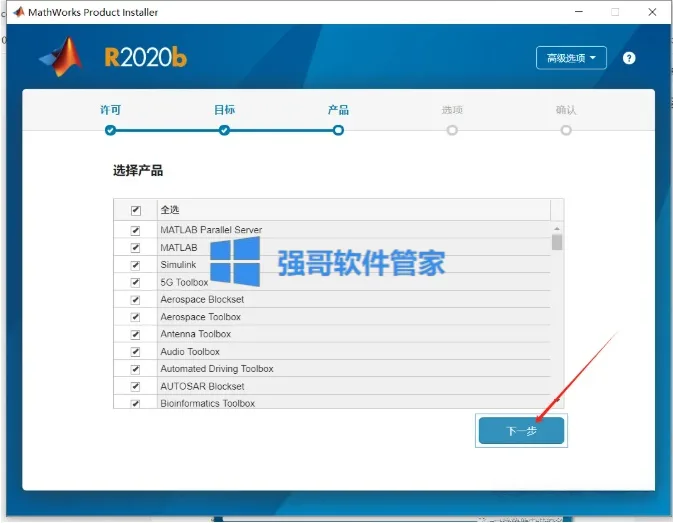The image size is (673, 523).
Task: Select the 确认 step
Action: tap(566, 130)
